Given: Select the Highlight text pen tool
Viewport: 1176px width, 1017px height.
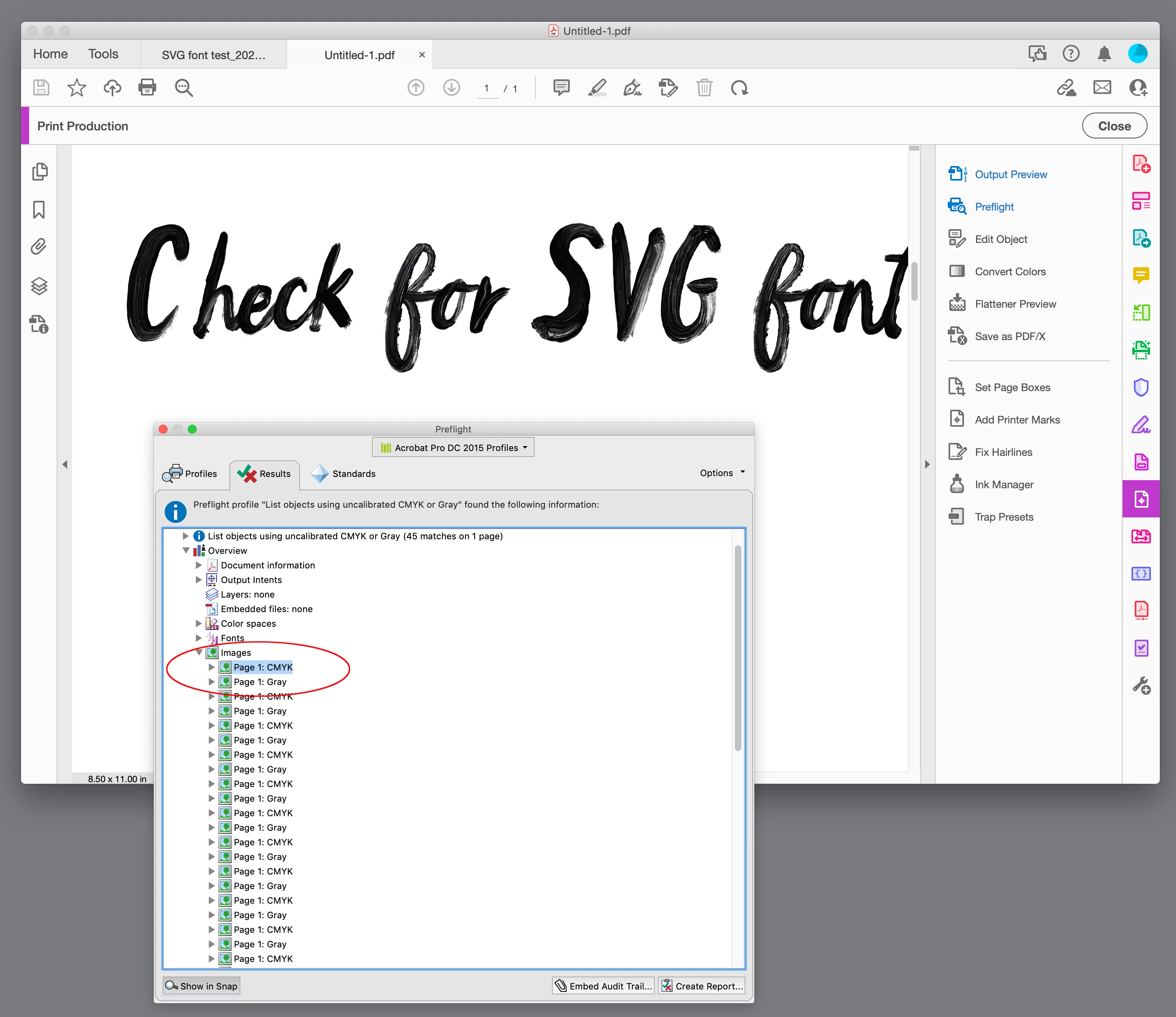Looking at the screenshot, I should [x=596, y=88].
